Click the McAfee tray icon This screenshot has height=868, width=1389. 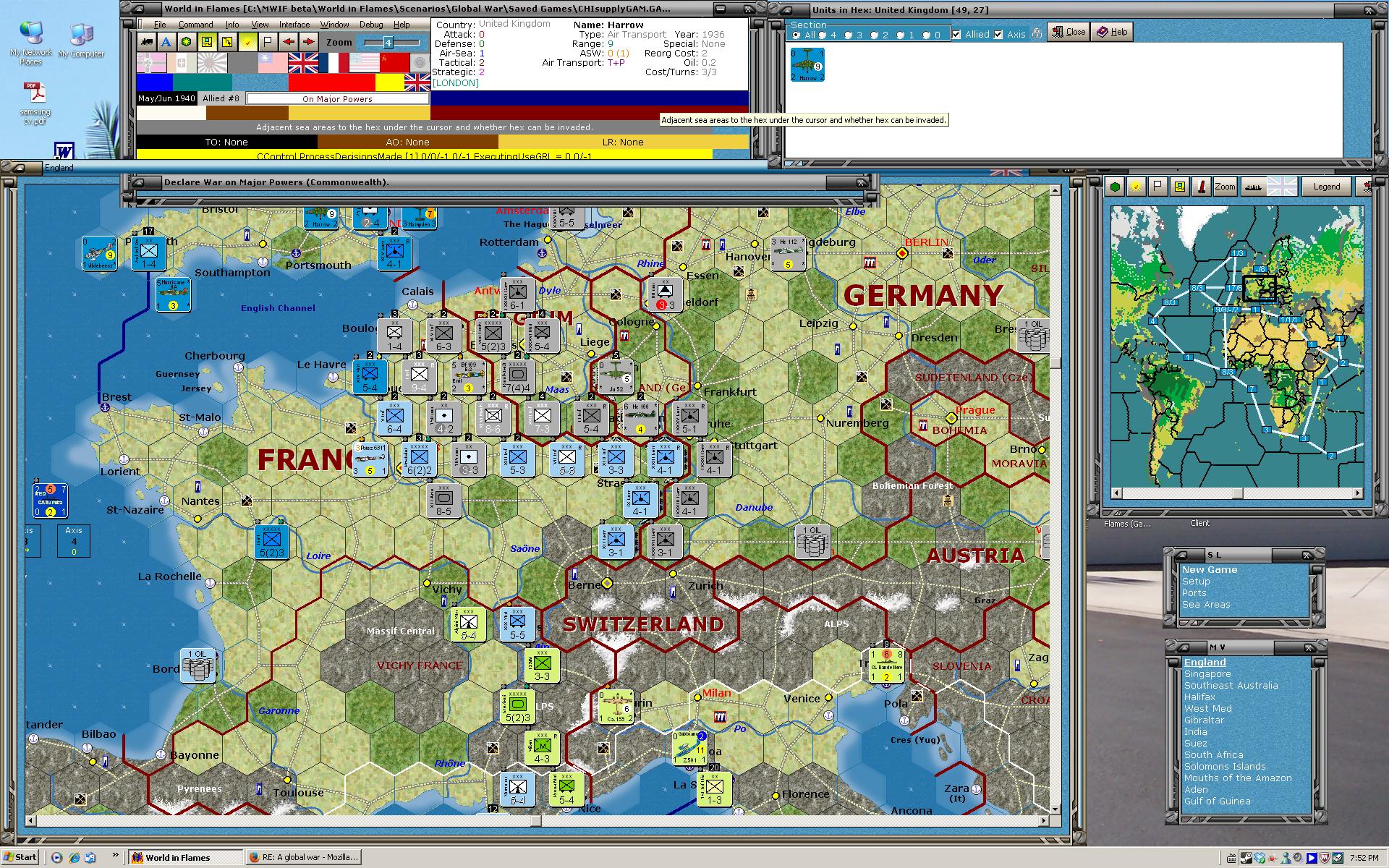click(1325, 858)
